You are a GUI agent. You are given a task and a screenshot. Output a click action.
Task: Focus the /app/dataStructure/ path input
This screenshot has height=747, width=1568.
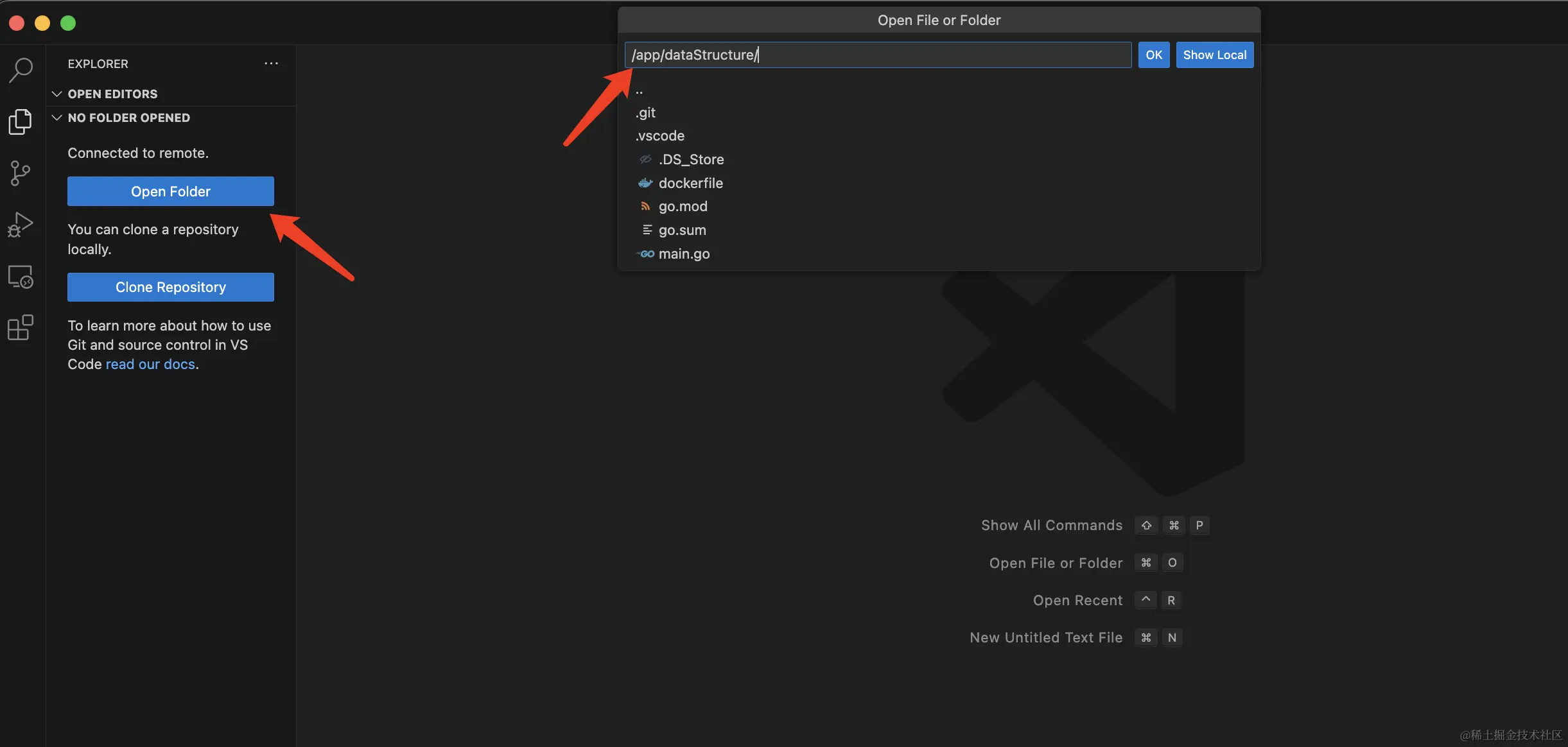pyautogui.click(x=877, y=55)
